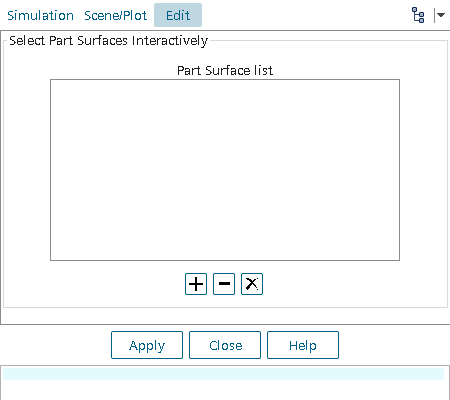
Task: Click inside the empty Part Surface list box
Action: pyautogui.click(x=225, y=170)
